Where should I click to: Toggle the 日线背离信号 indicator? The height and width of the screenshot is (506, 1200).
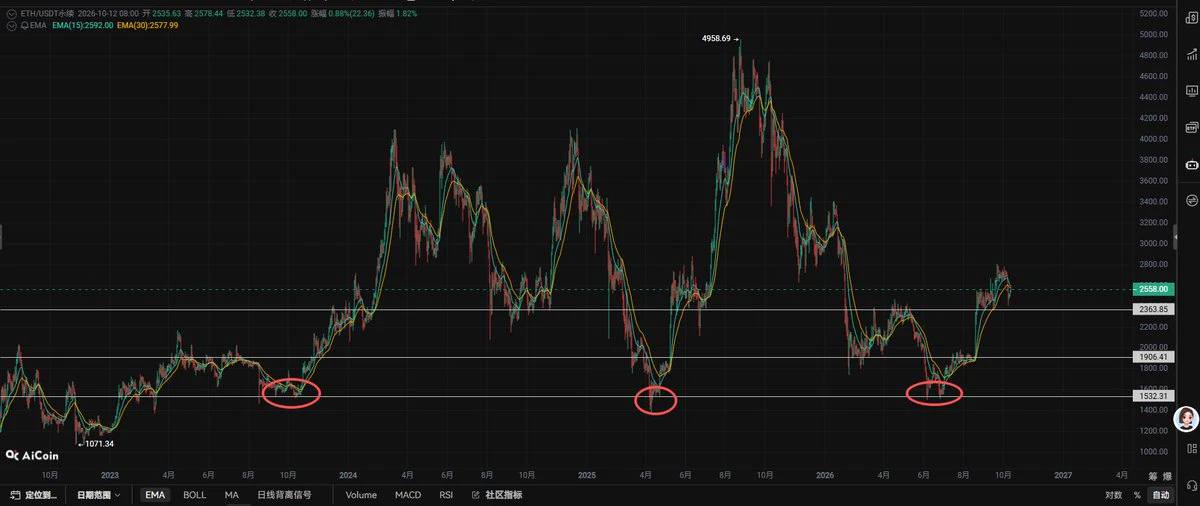[284, 494]
